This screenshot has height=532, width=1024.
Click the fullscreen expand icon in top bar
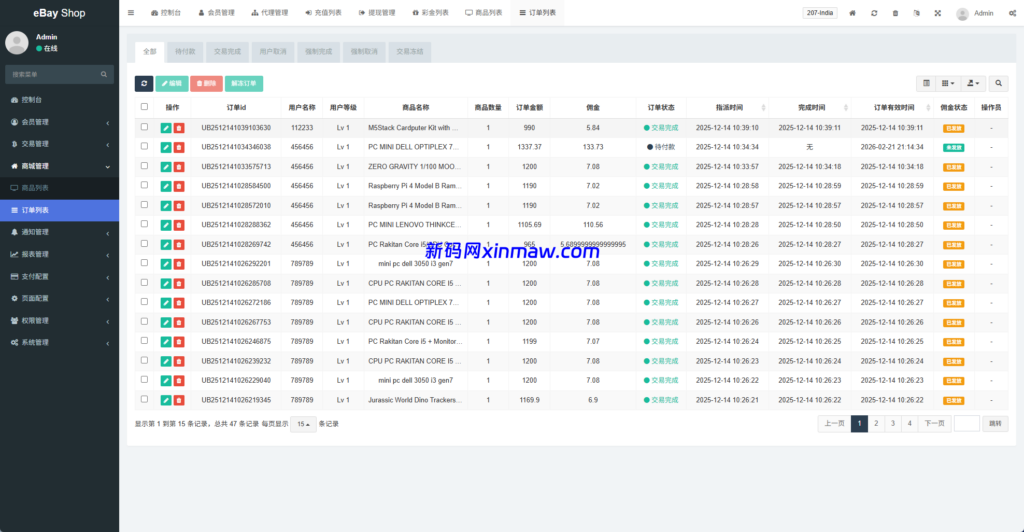pos(938,13)
